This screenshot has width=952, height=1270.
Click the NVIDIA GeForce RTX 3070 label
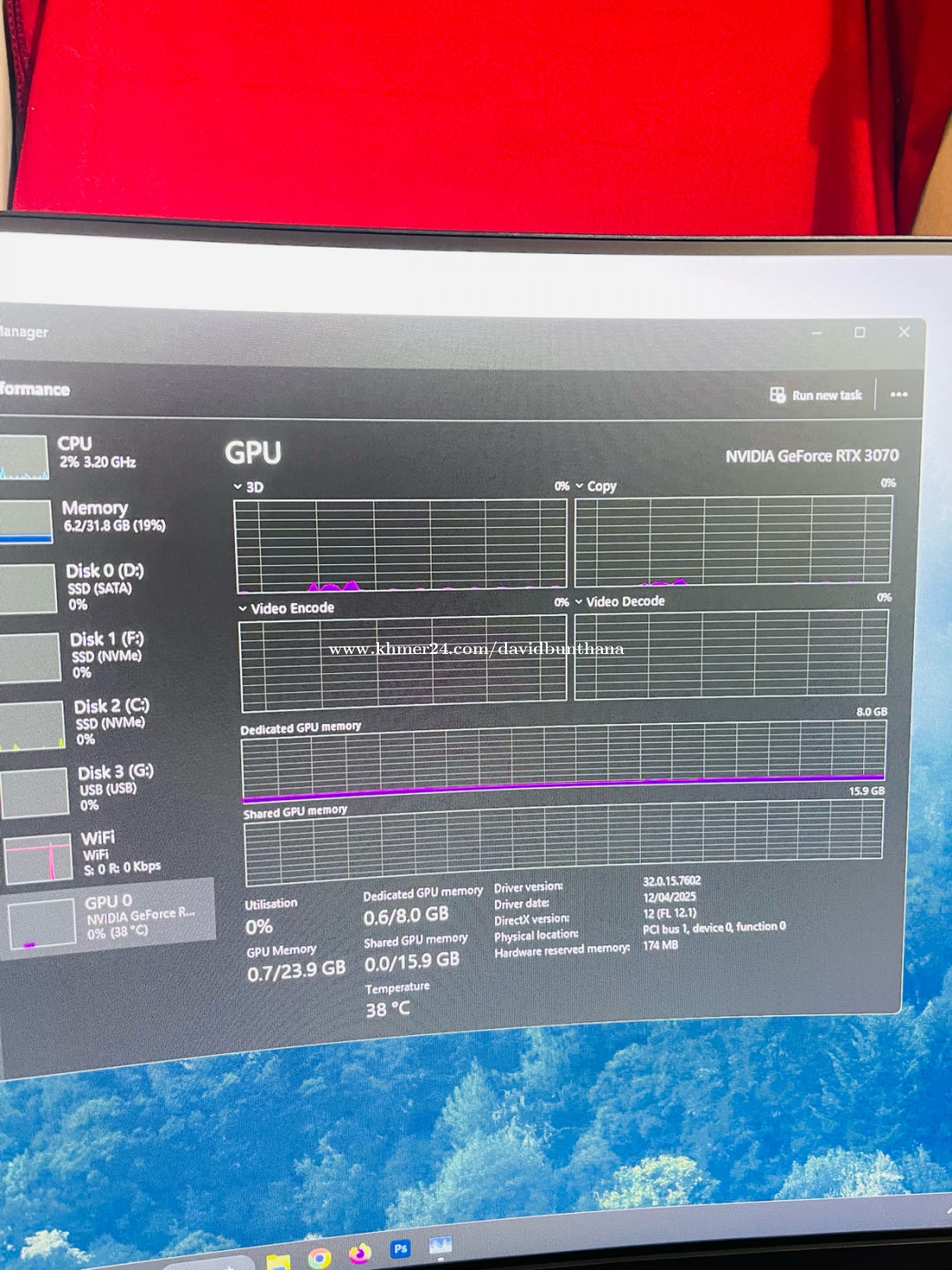811,455
